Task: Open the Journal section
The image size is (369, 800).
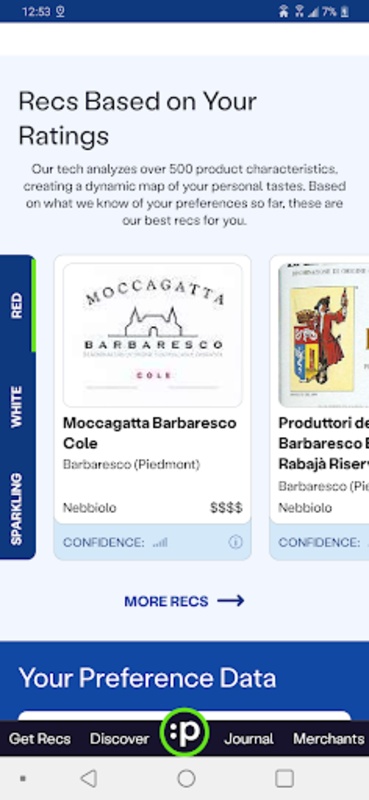Action: coord(249,738)
